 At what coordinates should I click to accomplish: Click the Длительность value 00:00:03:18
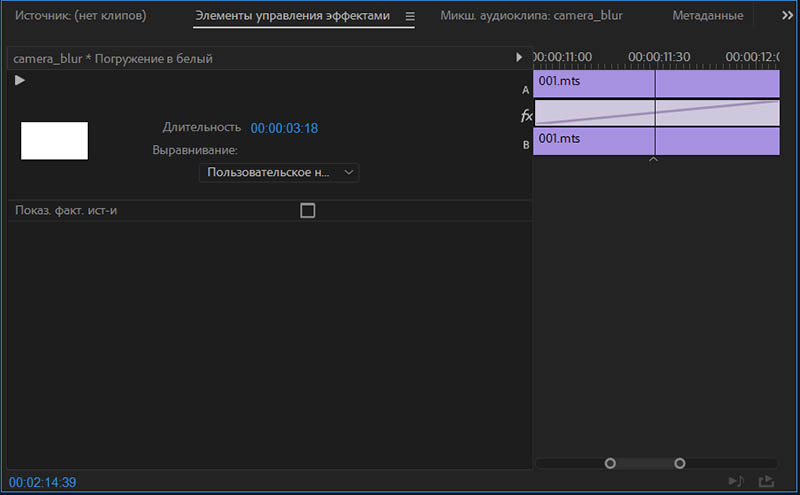tap(284, 128)
